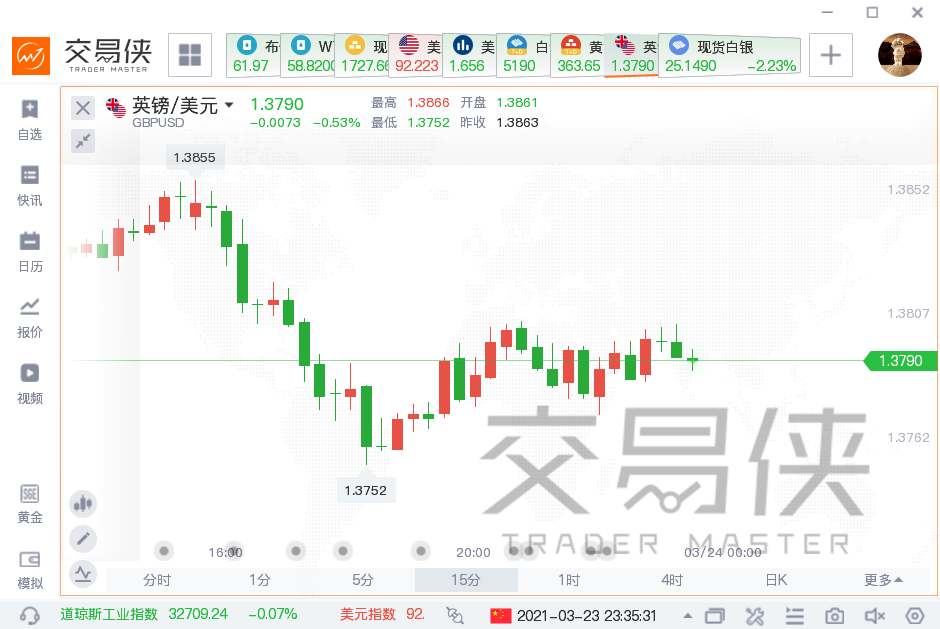Click the 1.3762 price axis label
This screenshot has height=629, width=940.
[x=908, y=438]
